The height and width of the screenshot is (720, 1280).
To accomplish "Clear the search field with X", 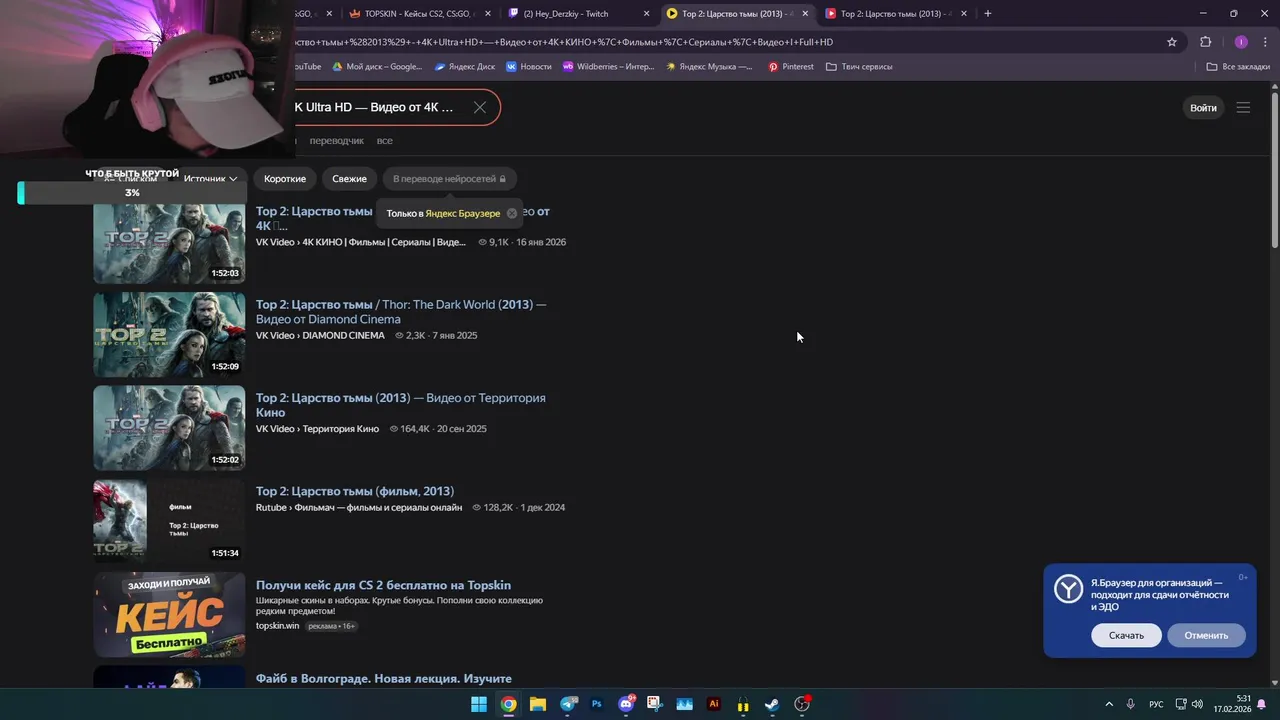I will pos(480,107).
